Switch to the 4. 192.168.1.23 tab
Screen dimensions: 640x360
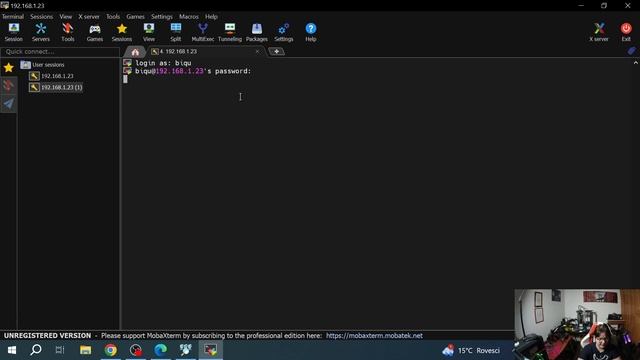205,51
